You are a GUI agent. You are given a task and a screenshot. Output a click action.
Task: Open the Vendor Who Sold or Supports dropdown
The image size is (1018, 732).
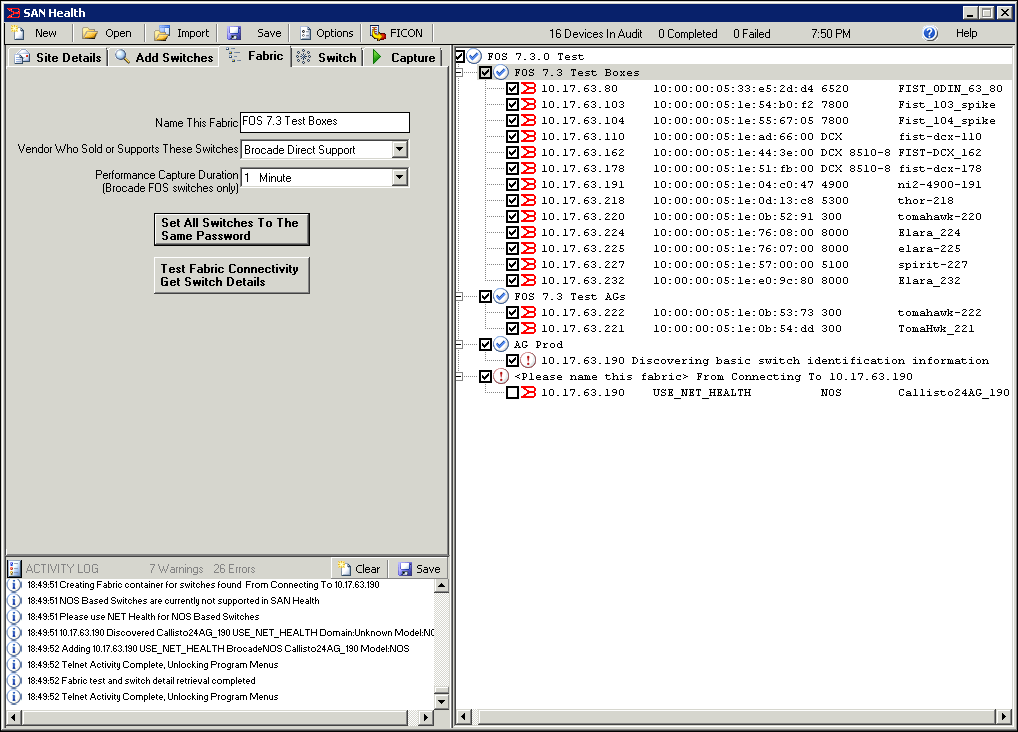point(399,149)
